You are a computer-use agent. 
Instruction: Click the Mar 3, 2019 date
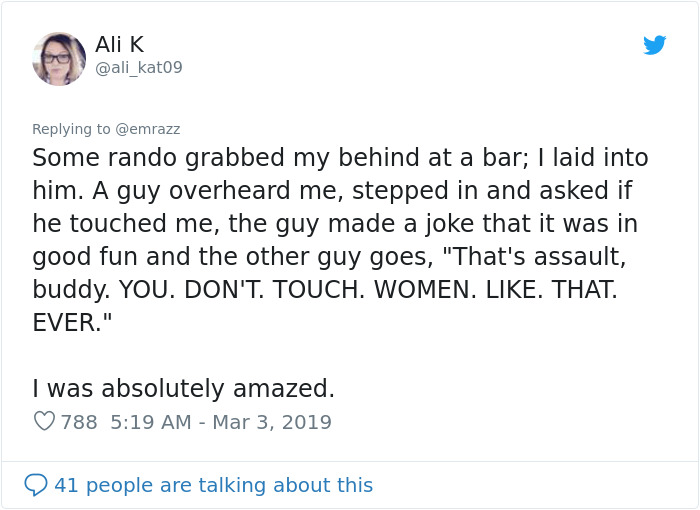coord(270,422)
